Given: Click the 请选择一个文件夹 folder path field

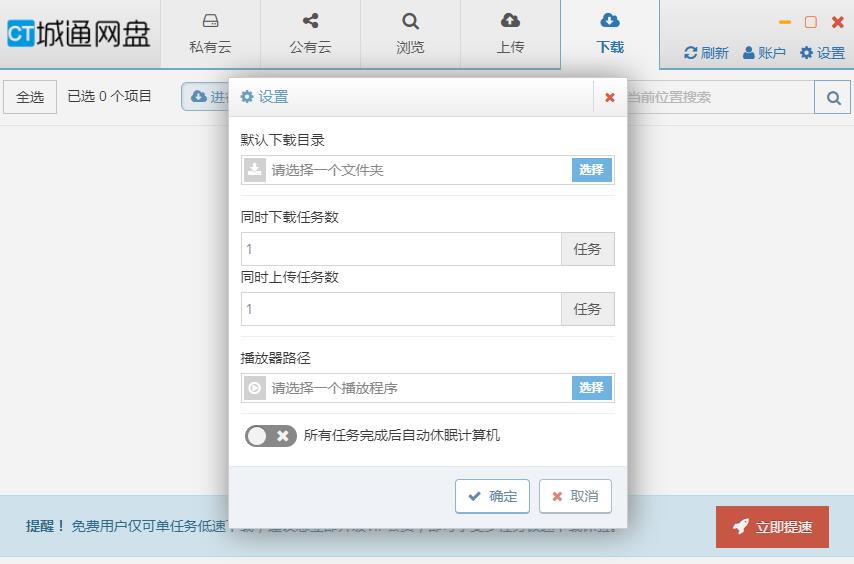Looking at the screenshot, I should tap(418, 170).
